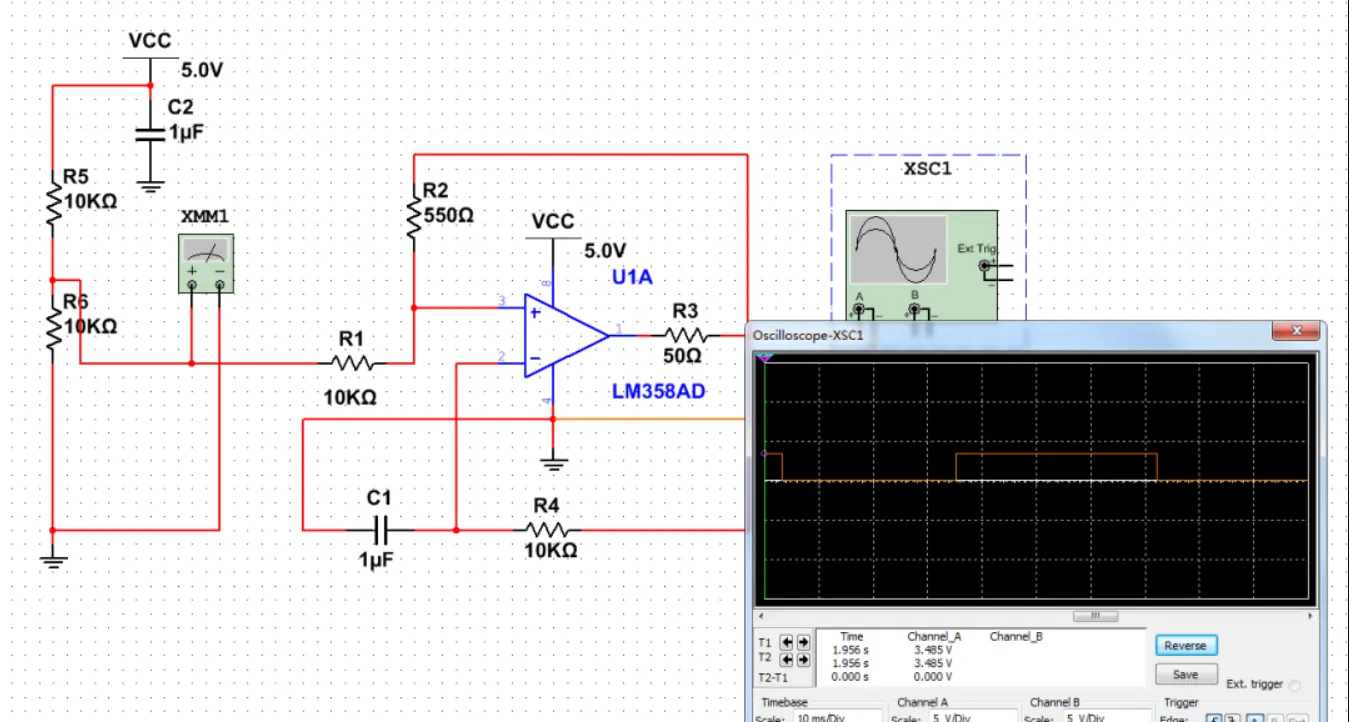Image resolution: width=1349 pixels, height=722 pixels.
Task: Click the T2-T1 0.000 s time reading
Action: pyautogui.click(x=850, y=677)
